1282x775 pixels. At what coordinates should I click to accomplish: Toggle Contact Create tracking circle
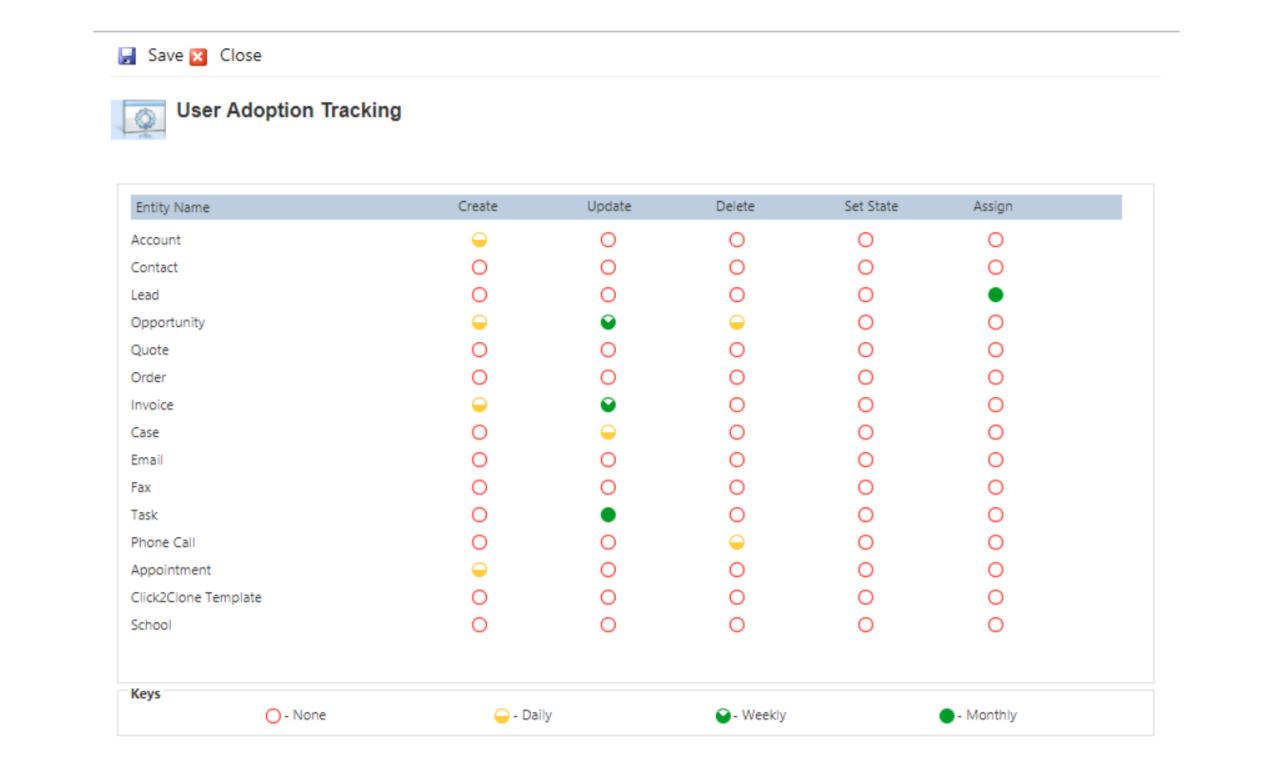click(479, 268)
